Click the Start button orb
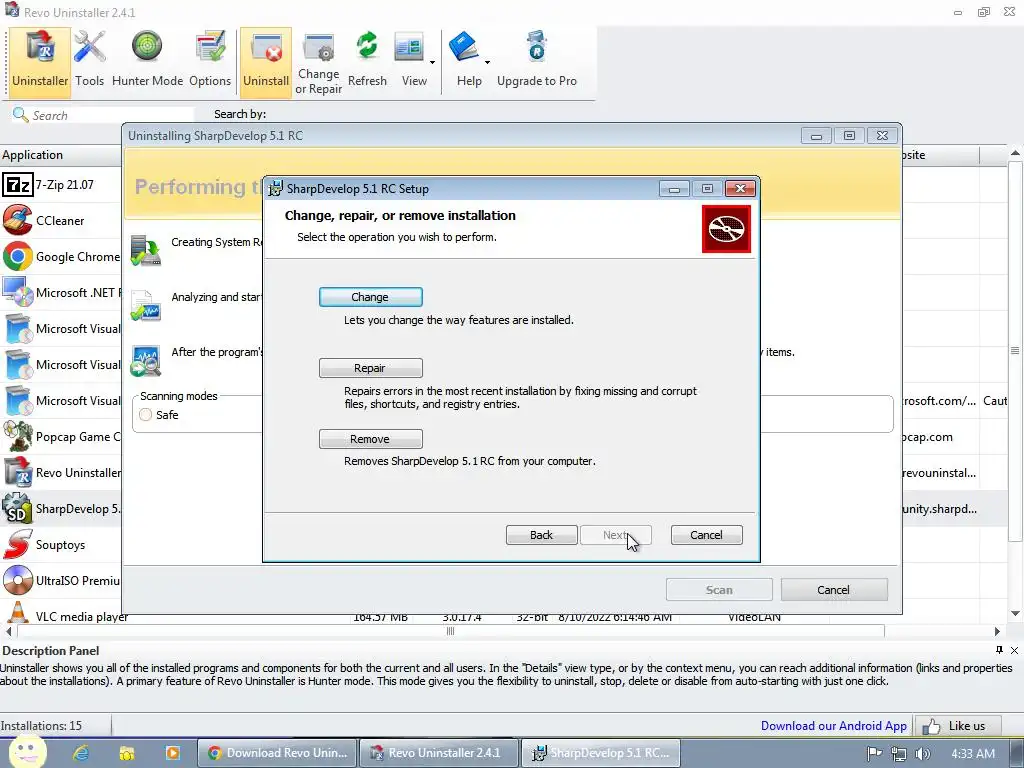Image resolution: width=1024 pixels, height=768 pixels. tap(28, 752)
